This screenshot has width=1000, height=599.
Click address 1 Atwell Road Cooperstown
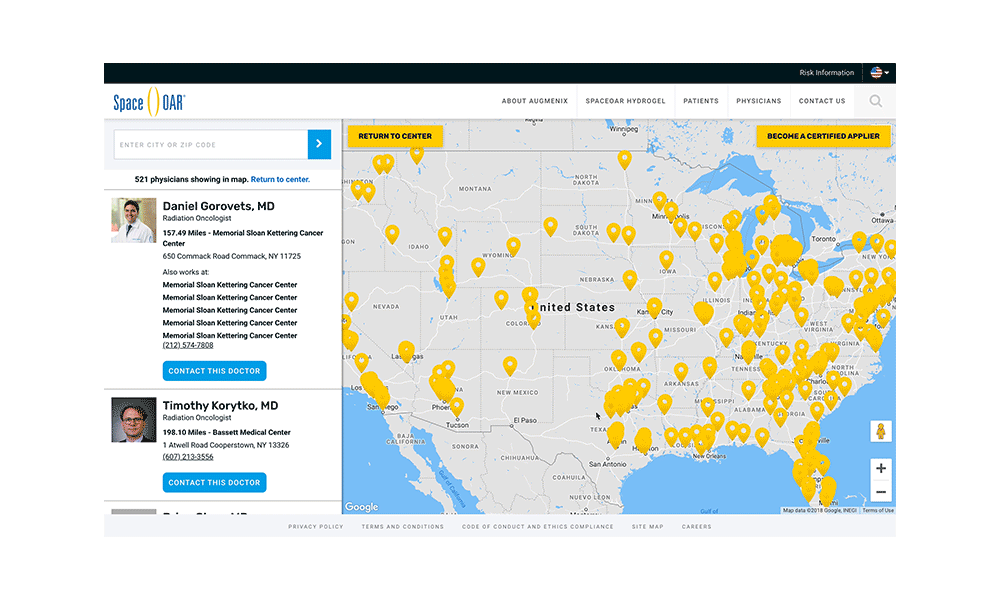pyautogui.click(x=226, y=445)
